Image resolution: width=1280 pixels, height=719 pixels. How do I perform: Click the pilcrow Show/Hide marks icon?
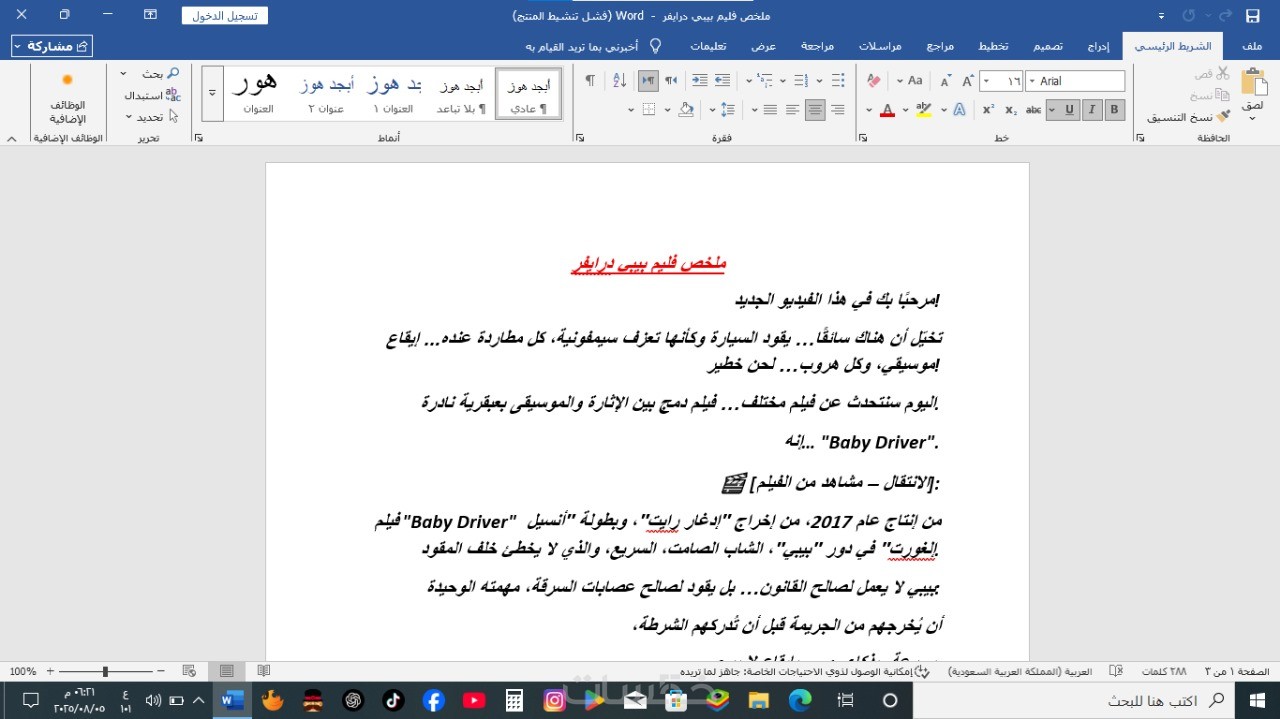click(590, 81)
